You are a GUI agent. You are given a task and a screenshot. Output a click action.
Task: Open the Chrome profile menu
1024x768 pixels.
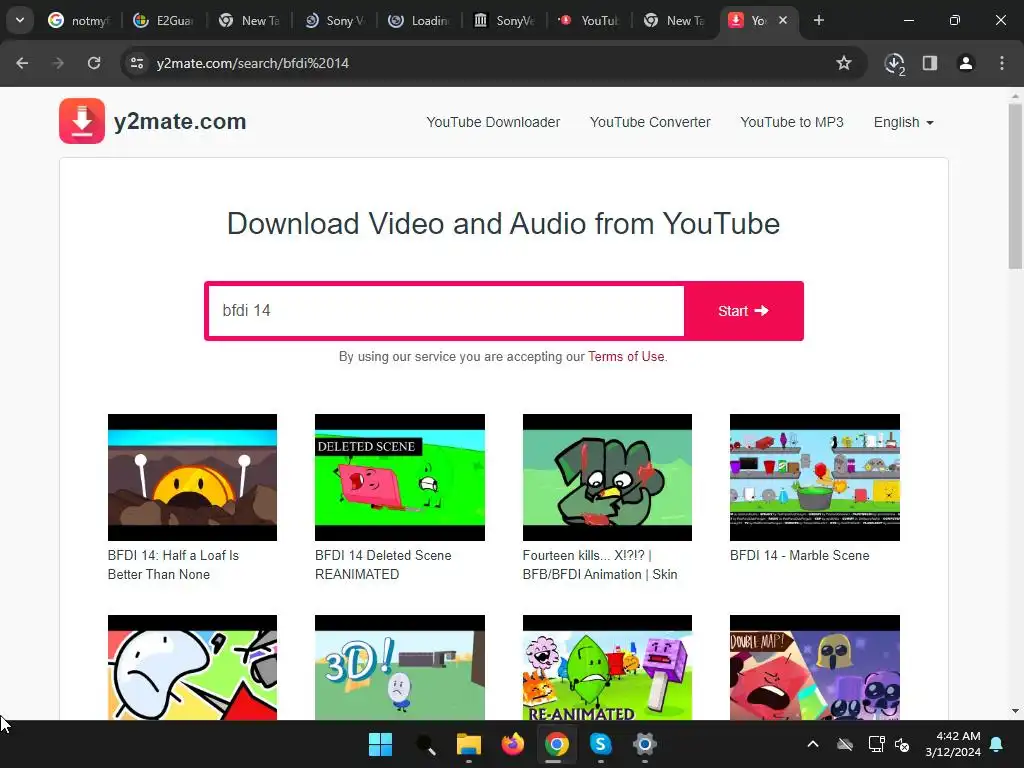[966, 63]
